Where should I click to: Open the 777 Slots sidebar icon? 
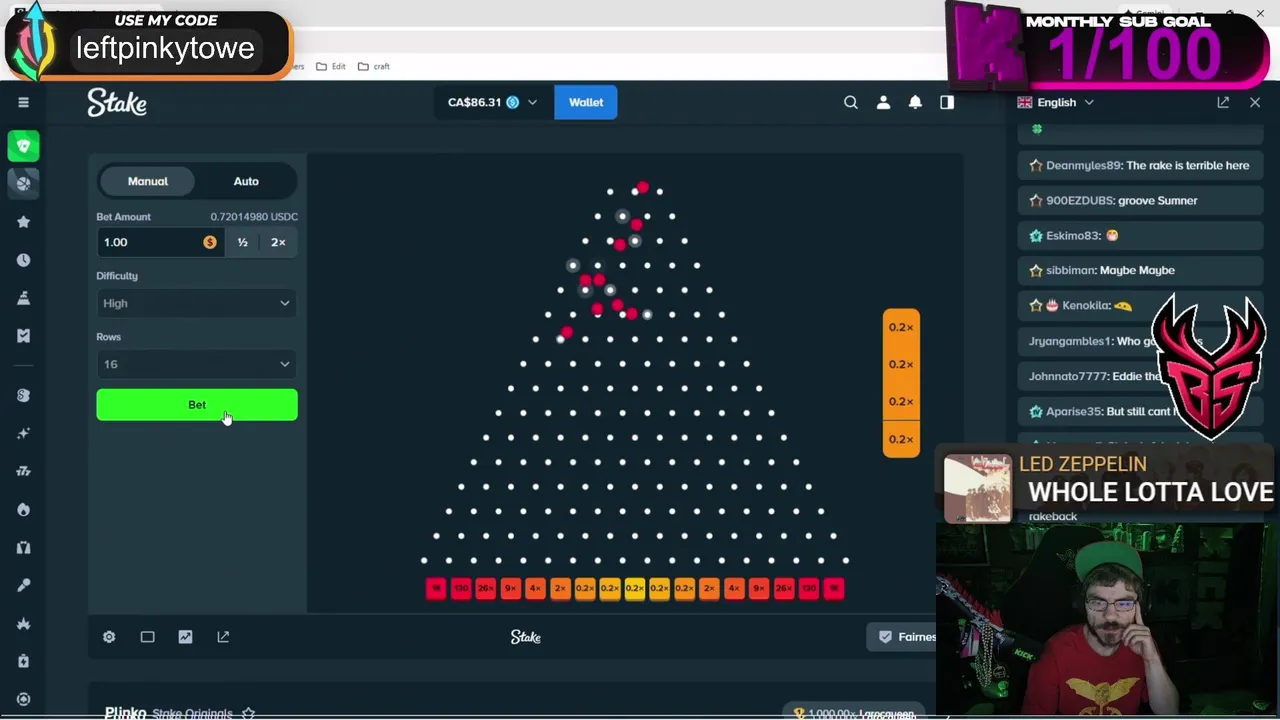click(x=24, y=471)
